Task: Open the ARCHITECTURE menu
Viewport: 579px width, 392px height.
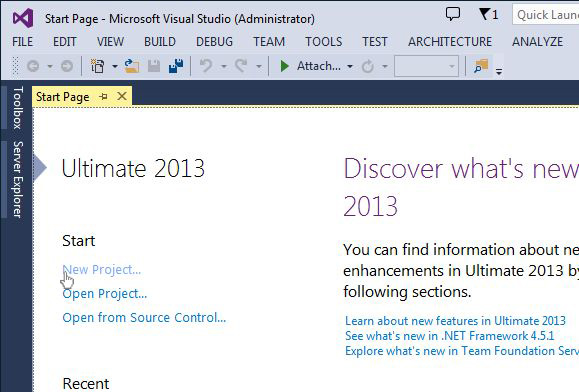Action: pyautogui.click(x=450, y=42)
